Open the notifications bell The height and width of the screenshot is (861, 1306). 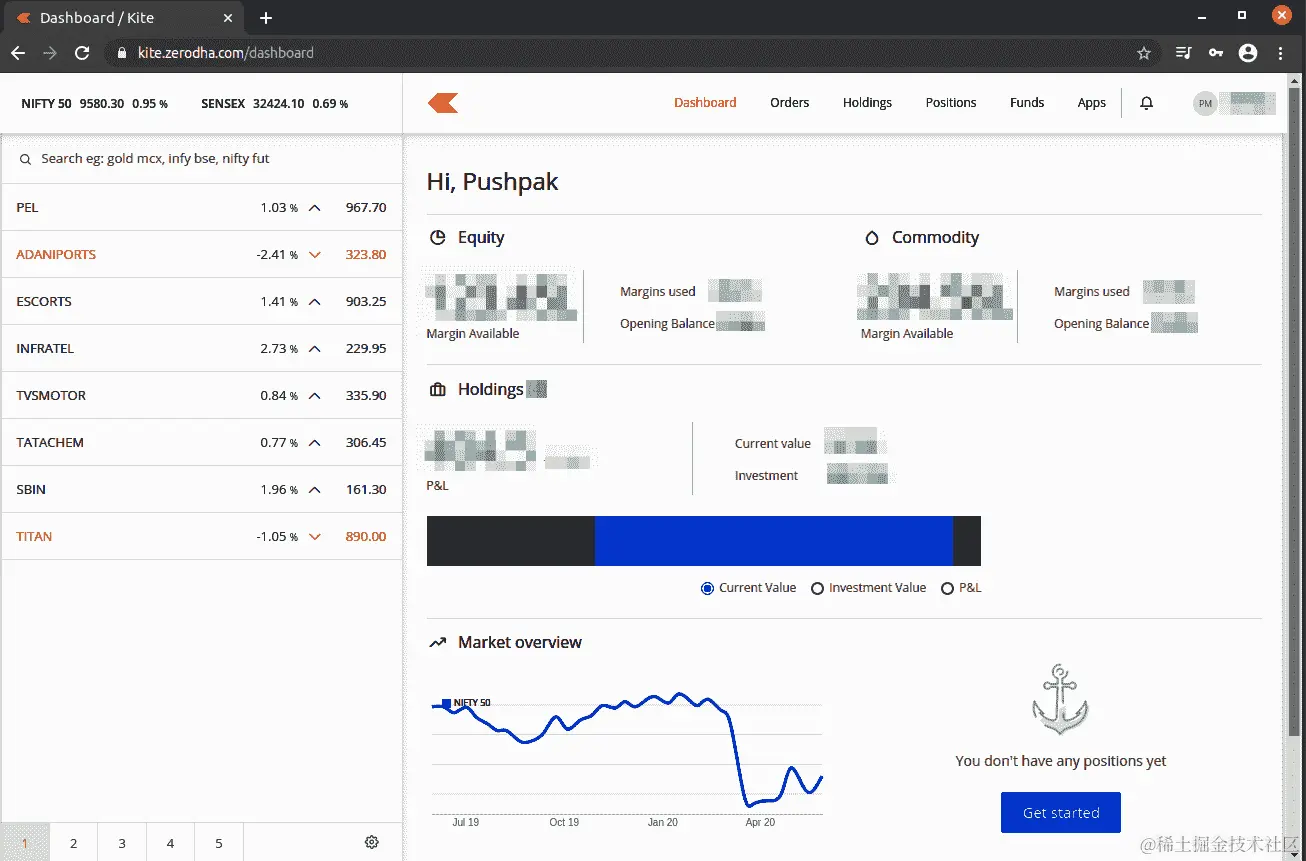(x=1147, y=102)
